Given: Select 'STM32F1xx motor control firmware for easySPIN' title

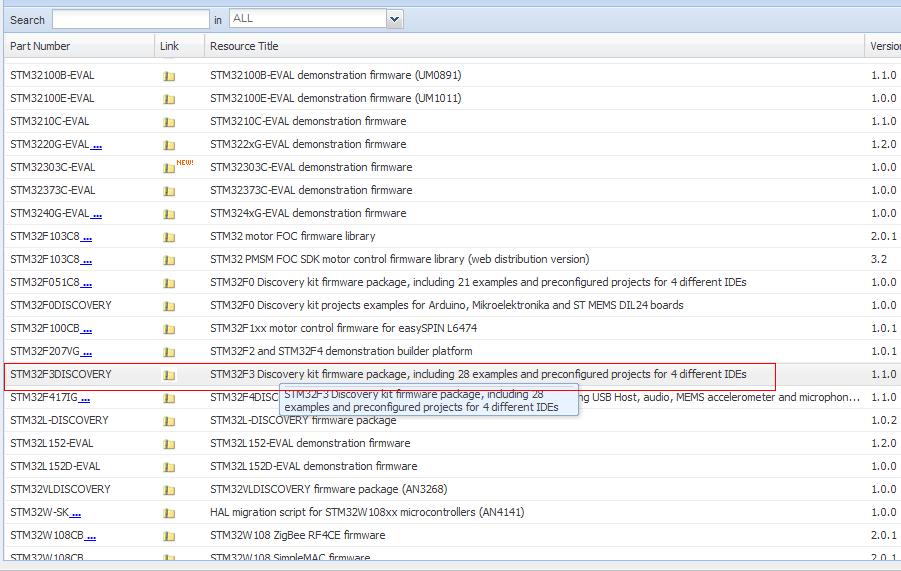Looking at the screenshot, I should point(343,328).
